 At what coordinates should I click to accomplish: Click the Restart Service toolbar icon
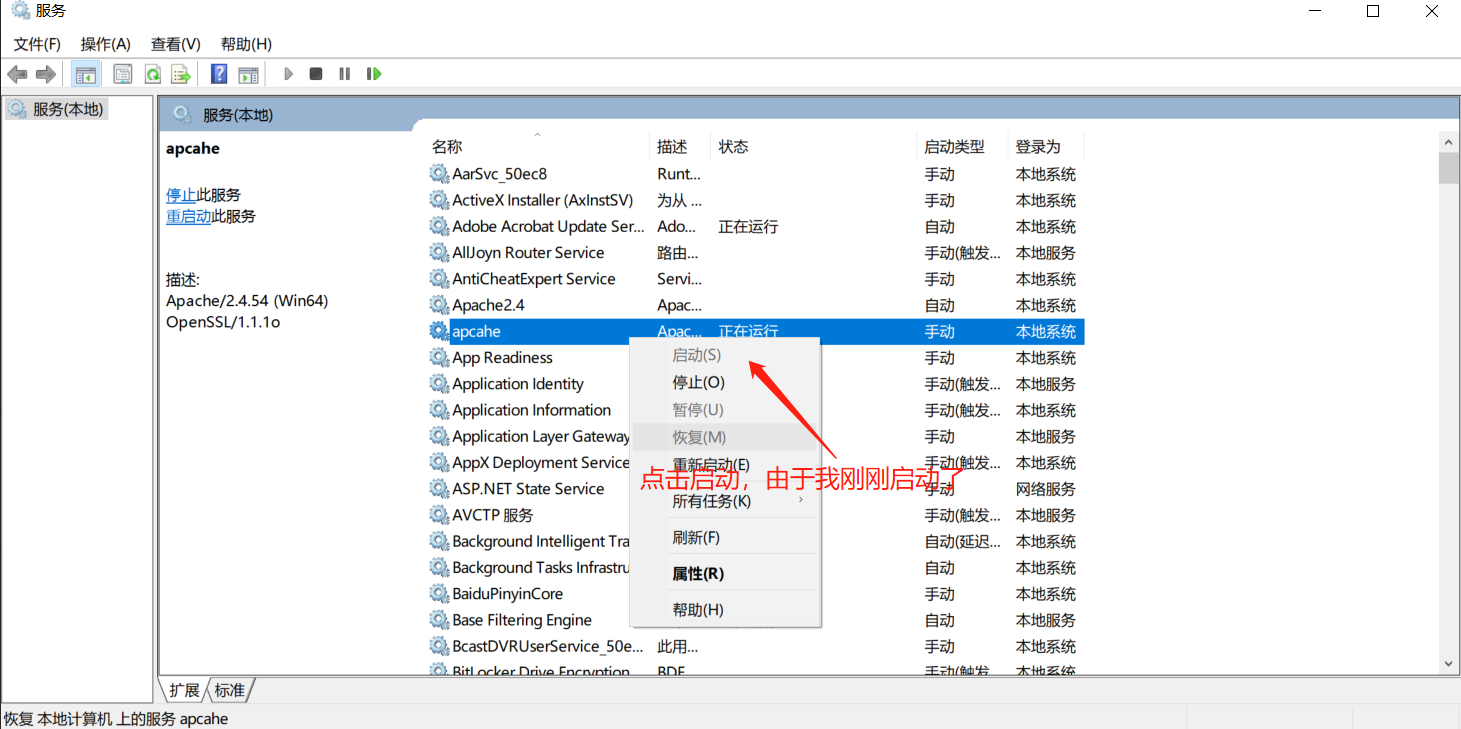tap(374, 74)
